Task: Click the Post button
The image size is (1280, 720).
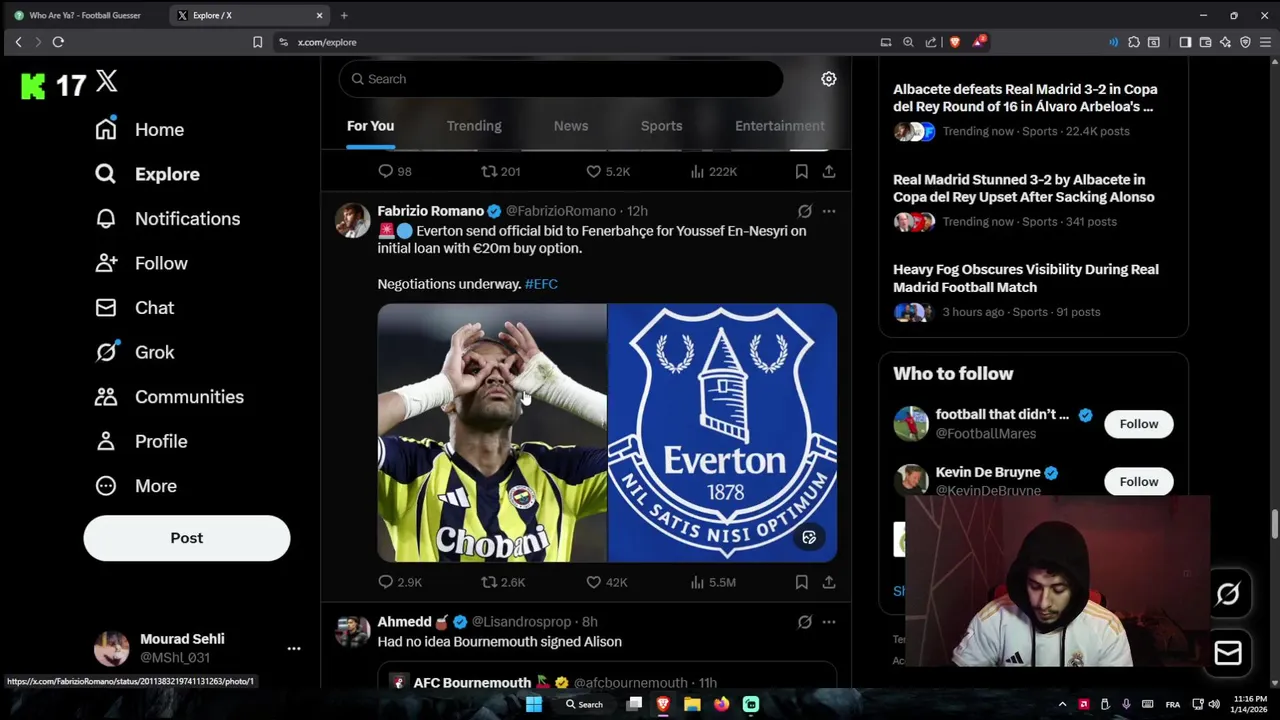Action: pyautogui.click(x=187, y=538)
